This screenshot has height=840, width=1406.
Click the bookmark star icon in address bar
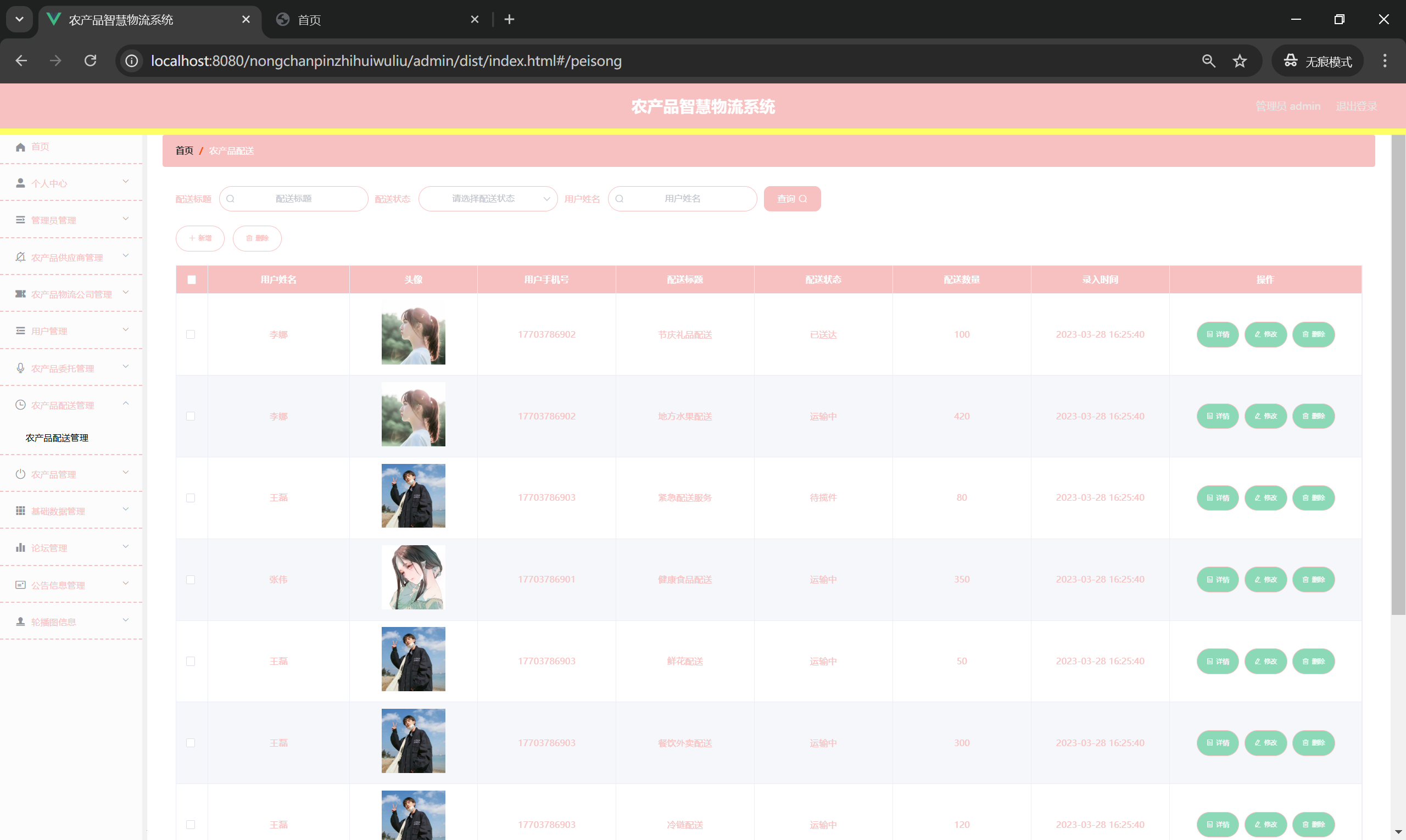(1240, 61)
